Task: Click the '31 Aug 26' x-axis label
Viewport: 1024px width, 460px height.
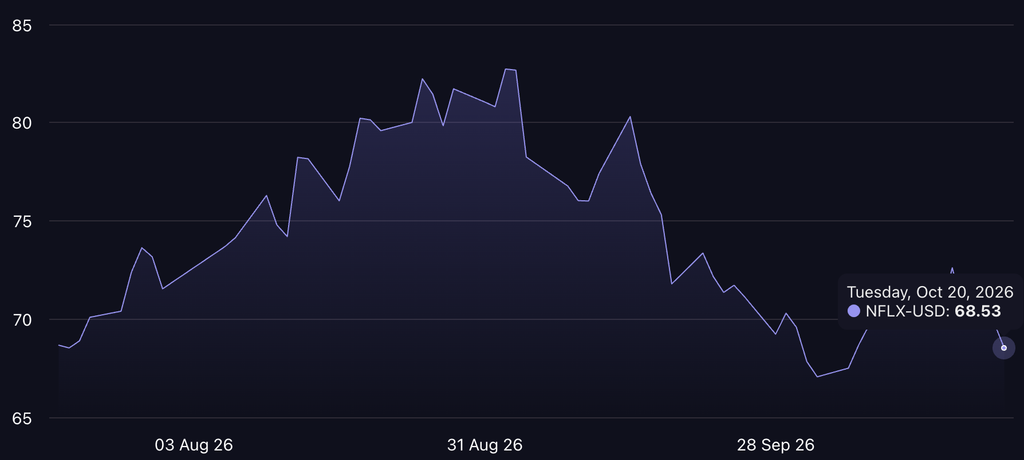Action: (x=485, y=446)
